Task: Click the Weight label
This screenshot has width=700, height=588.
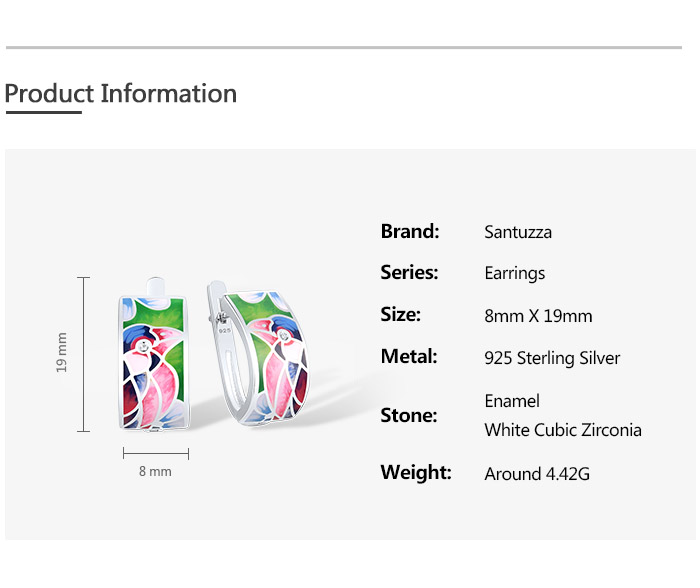Action: [x=416, y=473]
